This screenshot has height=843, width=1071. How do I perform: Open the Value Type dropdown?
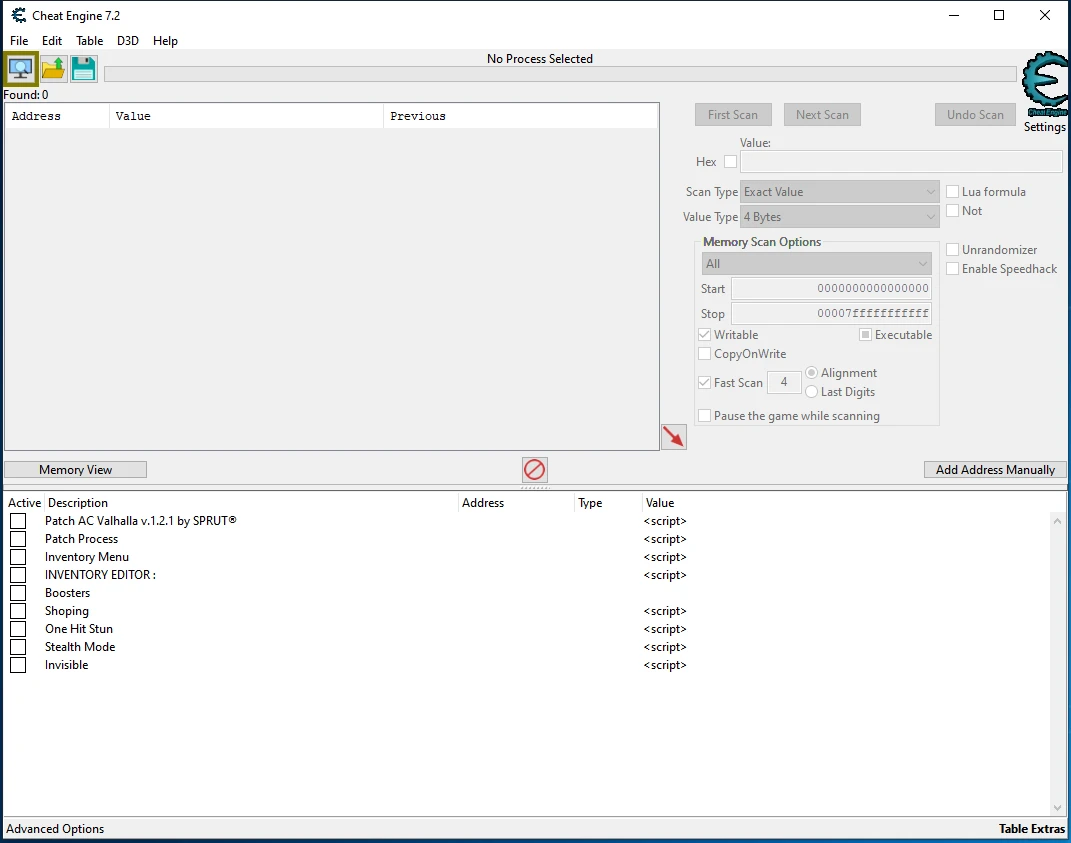839,216
